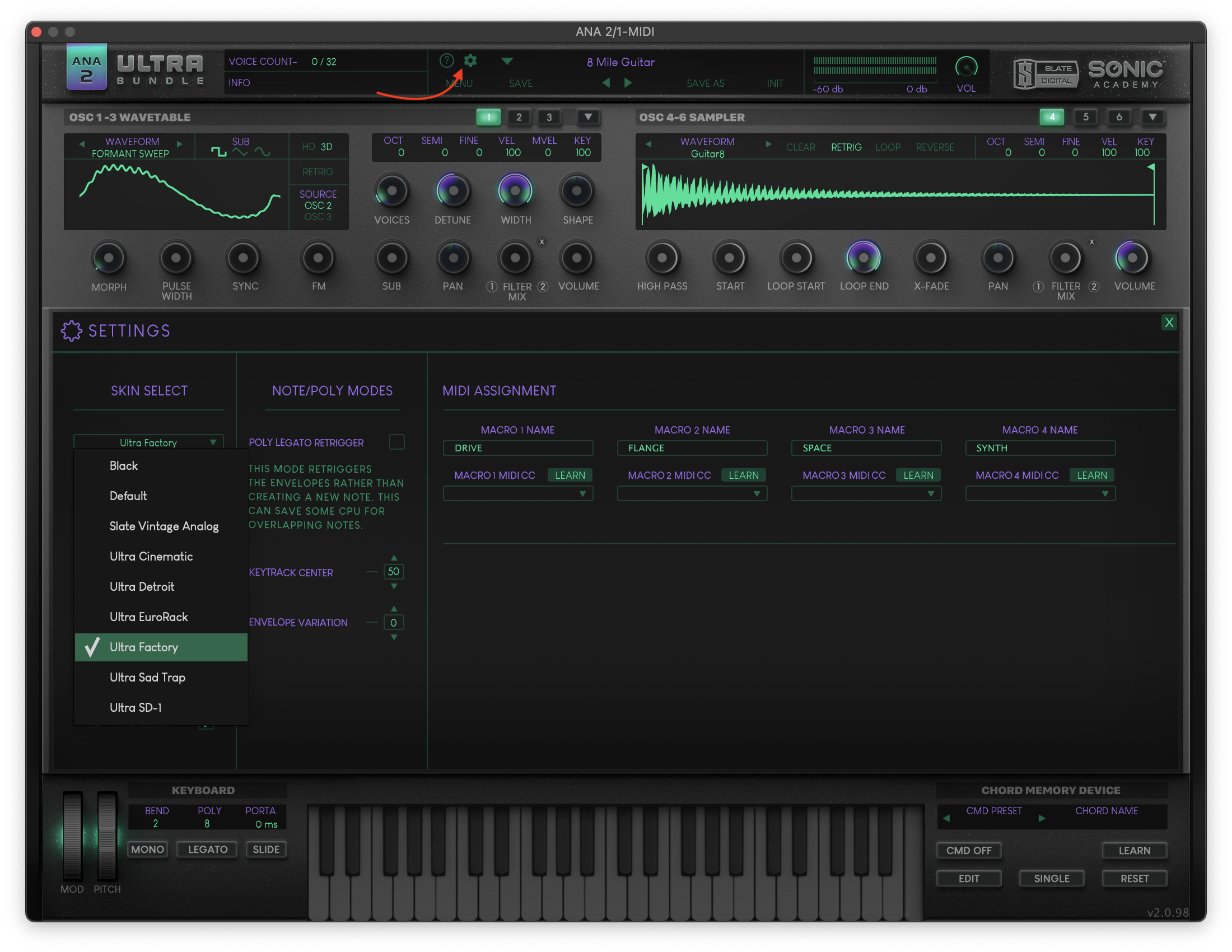Select next wavetable waveform arrow
Screen dimensions: 1232x952
(180, 144)
